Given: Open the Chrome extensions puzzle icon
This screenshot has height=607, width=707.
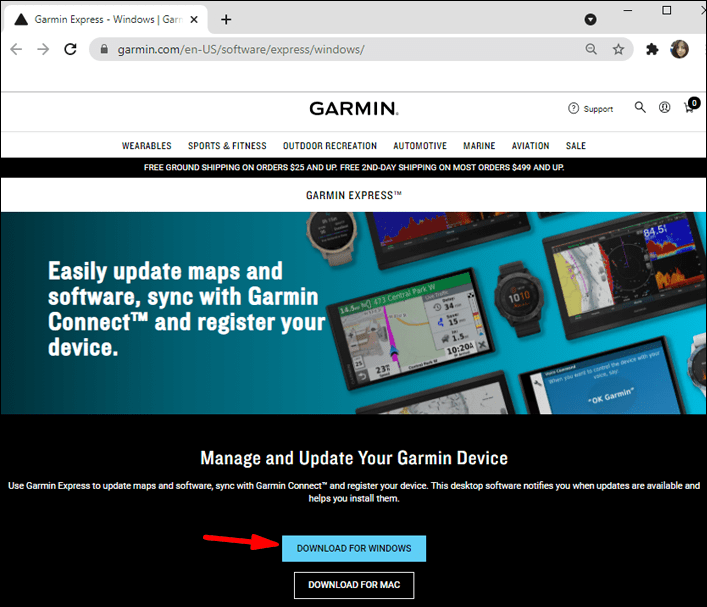Looking at the screenshot, I should [652, 49].
